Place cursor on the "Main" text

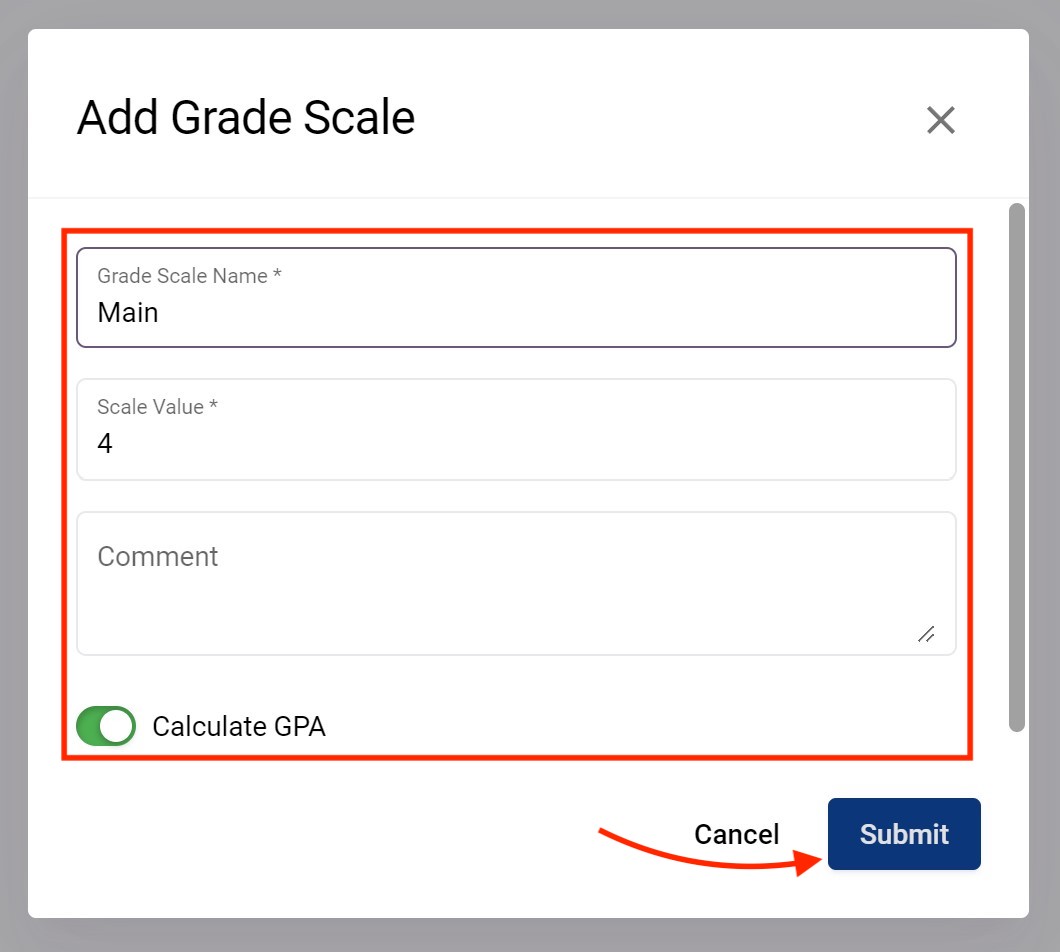pyautogui.click(x=128, y=313)
